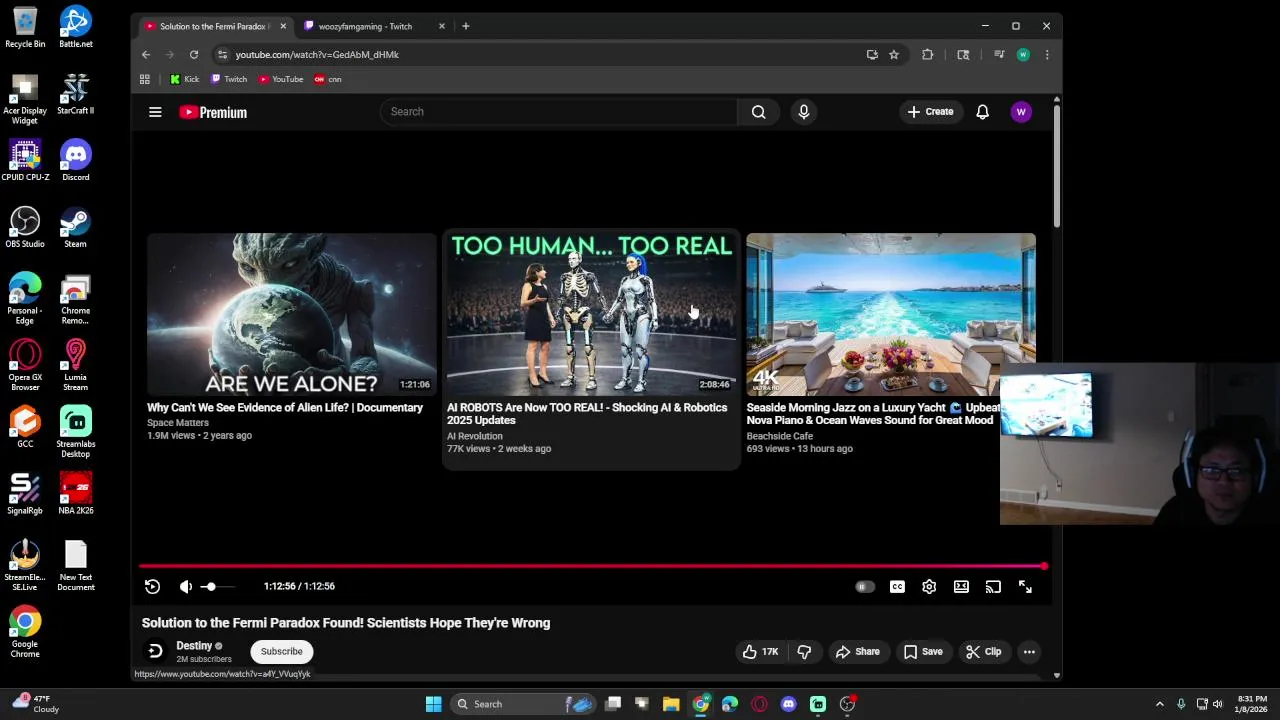Screen dimensions: 1280x720
Task: Toggle closed captions (CC) in player
Action: point(897,587)
